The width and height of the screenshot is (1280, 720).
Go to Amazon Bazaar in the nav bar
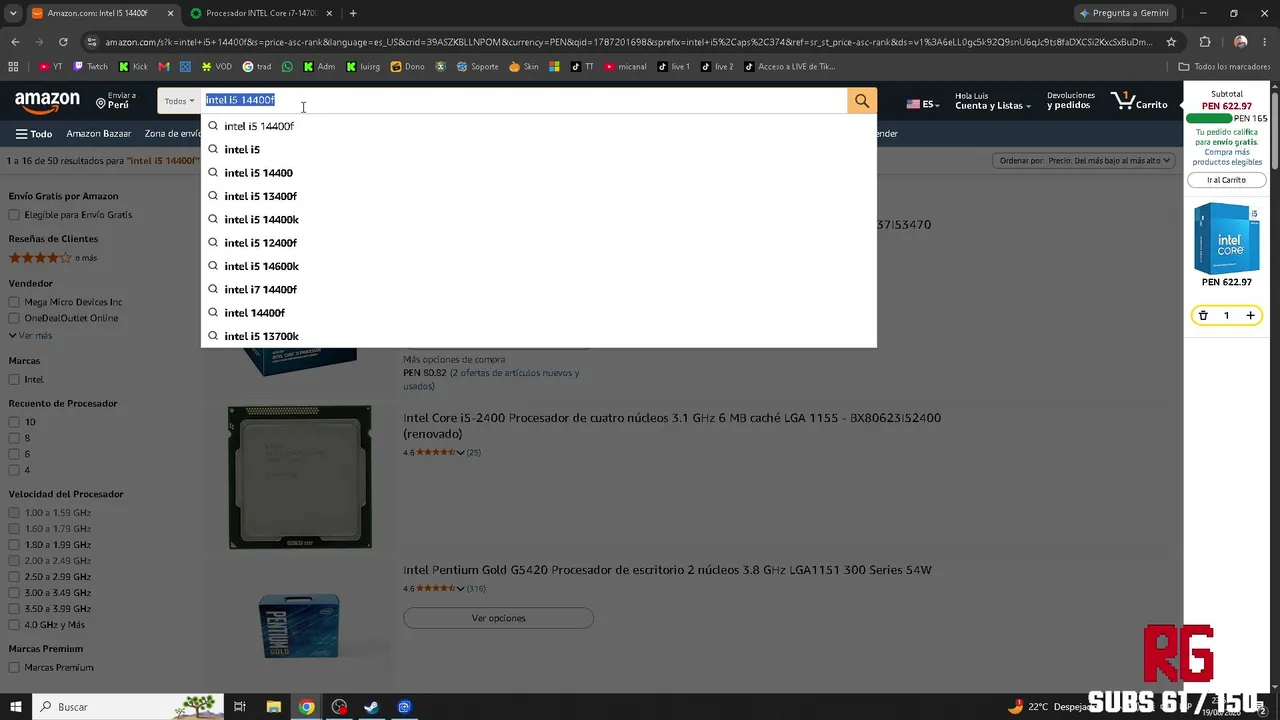pyautogui.click(x=99, y=134)
